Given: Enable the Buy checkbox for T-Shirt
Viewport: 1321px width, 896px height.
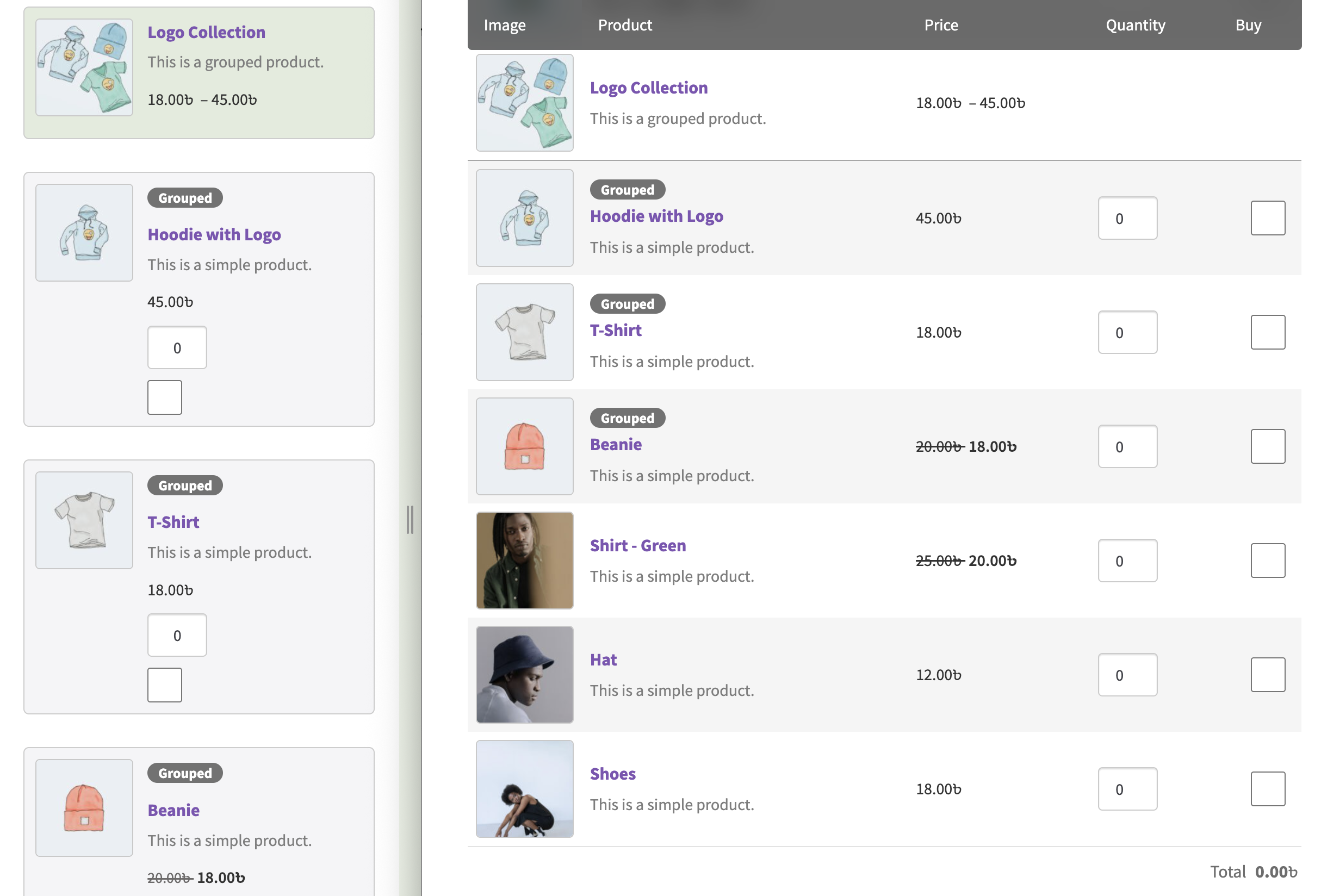Looking at the screenshot, I should [1268, 332].
